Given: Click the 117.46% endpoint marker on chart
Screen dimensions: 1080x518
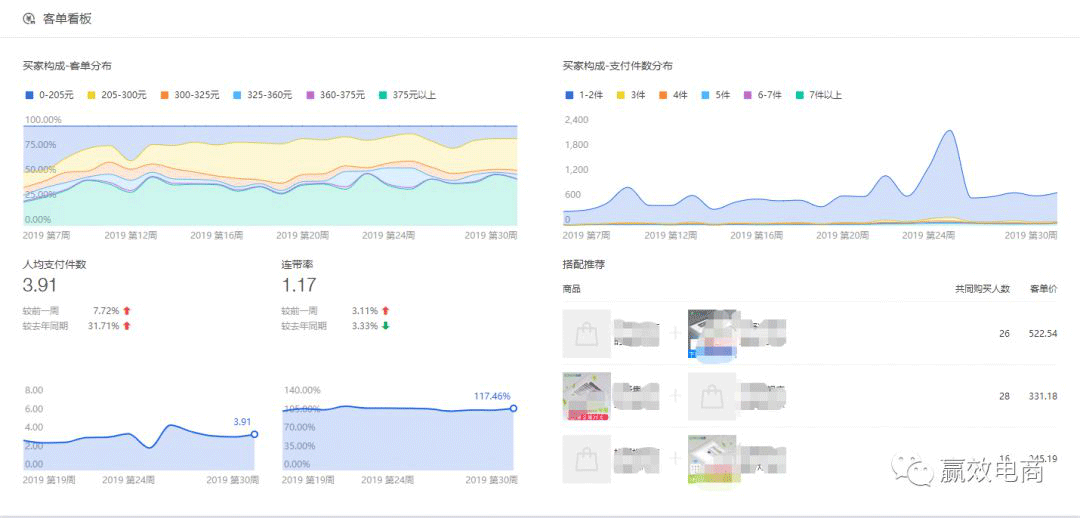Looking at the screenshot, I should (513, 408).
